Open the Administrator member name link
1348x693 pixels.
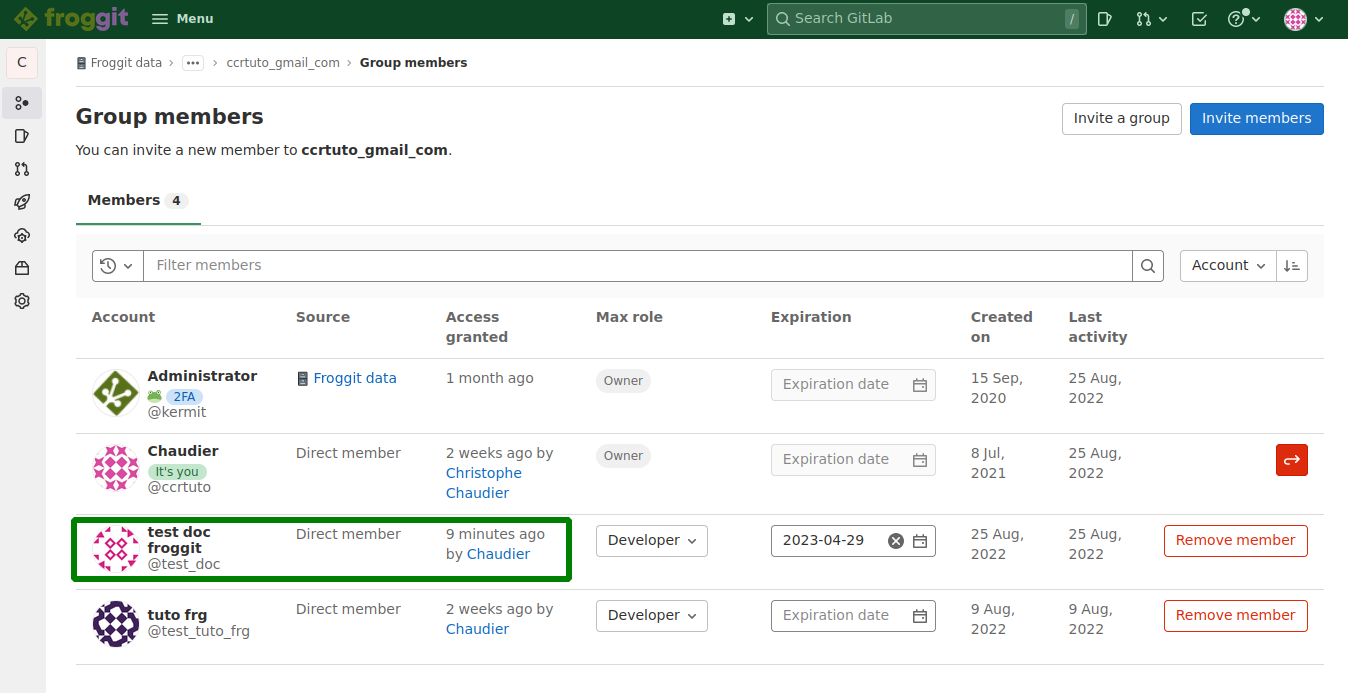point(202,376)
